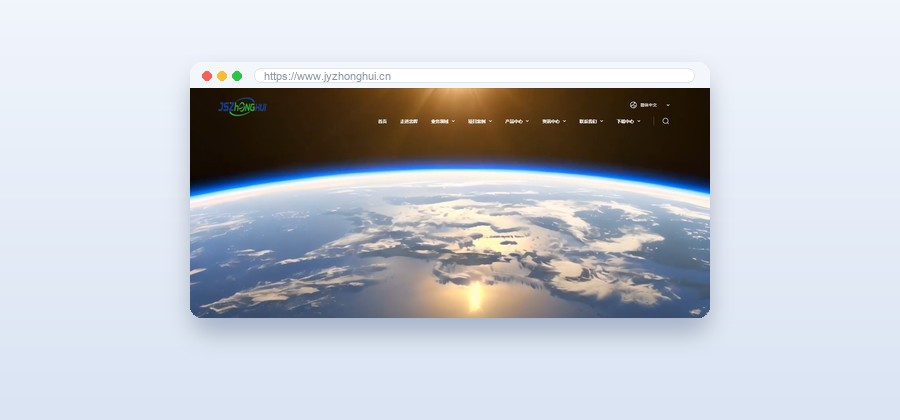The width and height of the screenshot is (900, 420).
Task: Open the 简体中文 language selector
Action: (x=650, y=105)
